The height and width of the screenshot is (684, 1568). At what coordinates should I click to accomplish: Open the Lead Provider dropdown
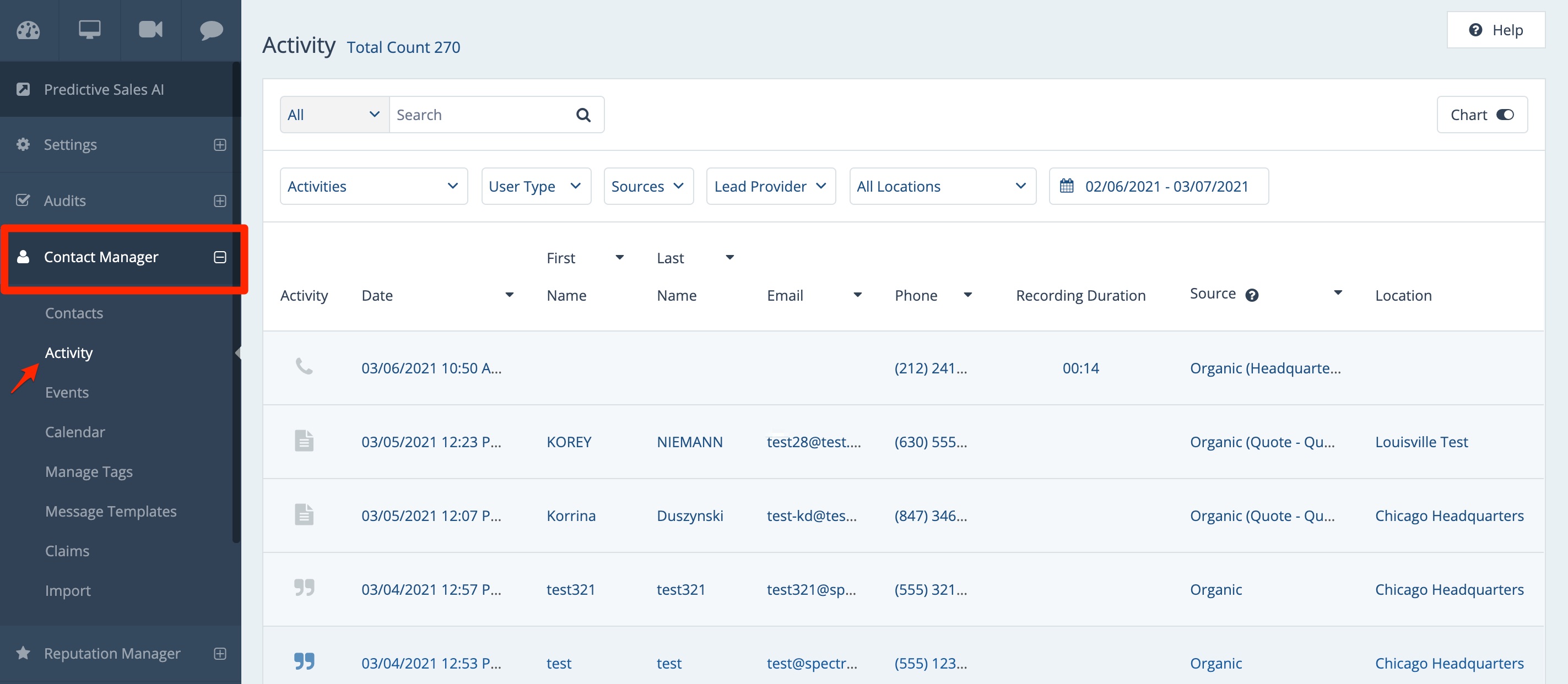tap(770, 186)
